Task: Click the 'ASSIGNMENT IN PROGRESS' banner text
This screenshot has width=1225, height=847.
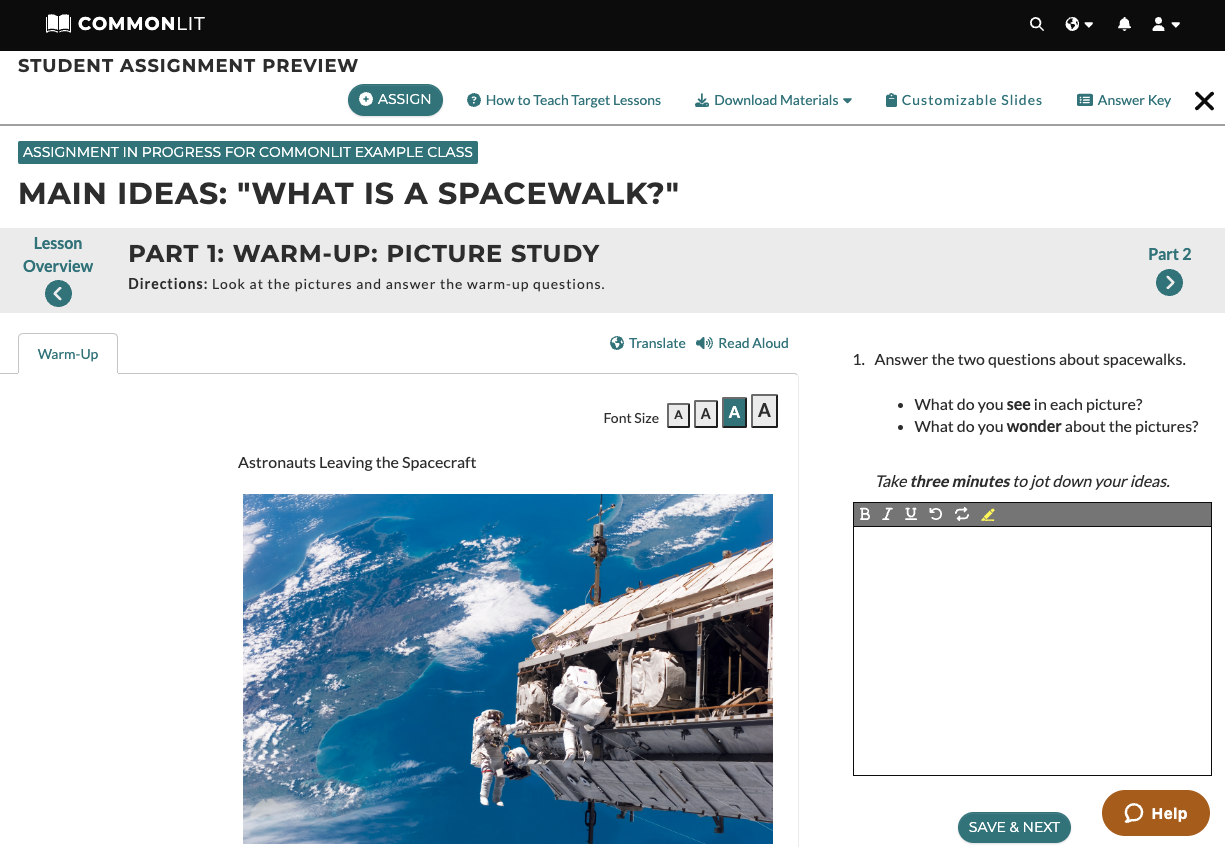Action: coord(248,152)
